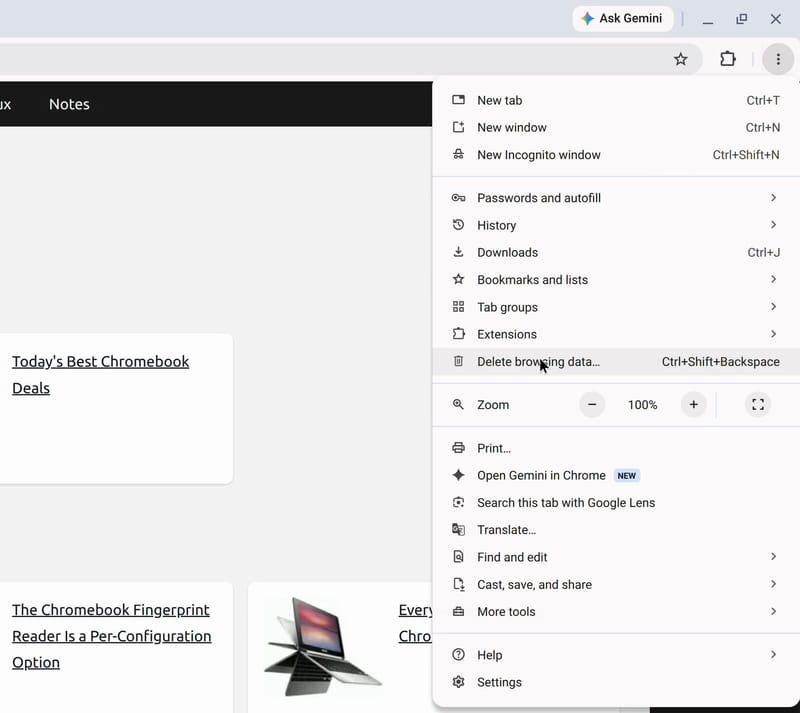Click the Help question mark icon

tap(458, 654)
